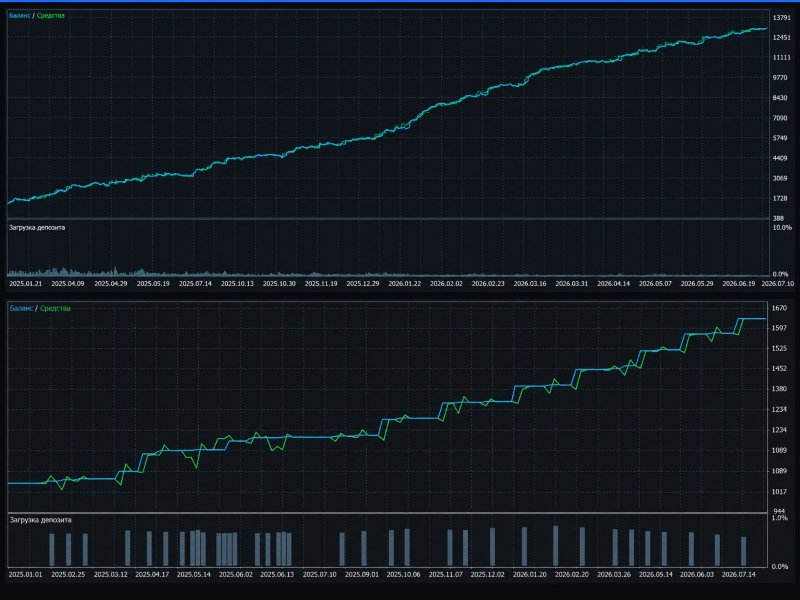
Task: Select the 2025.04.09 date label
Action: click(67, 284)
